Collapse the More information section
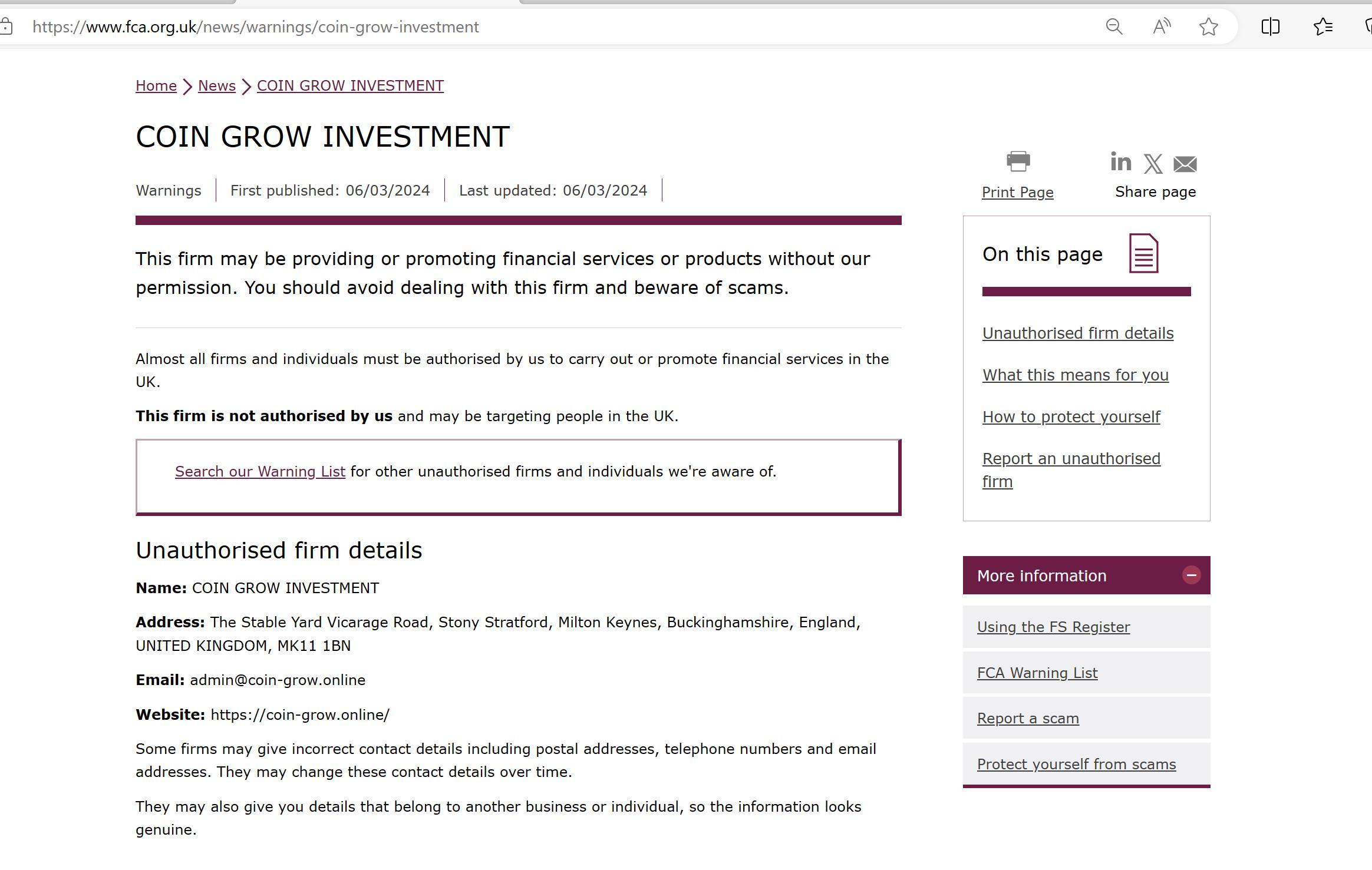The height and width of the screenshot is (870, 1372). [1191, 575]
